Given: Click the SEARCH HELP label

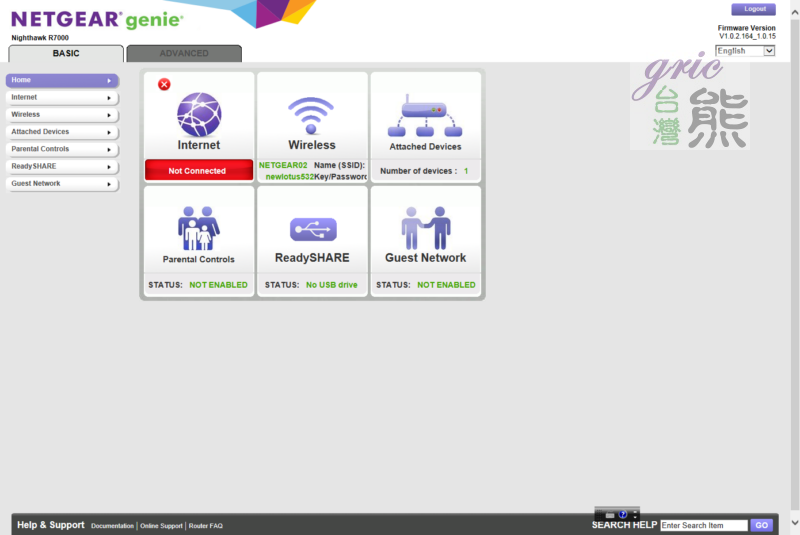Looking at the screenshot, I should tap(624, 525).
